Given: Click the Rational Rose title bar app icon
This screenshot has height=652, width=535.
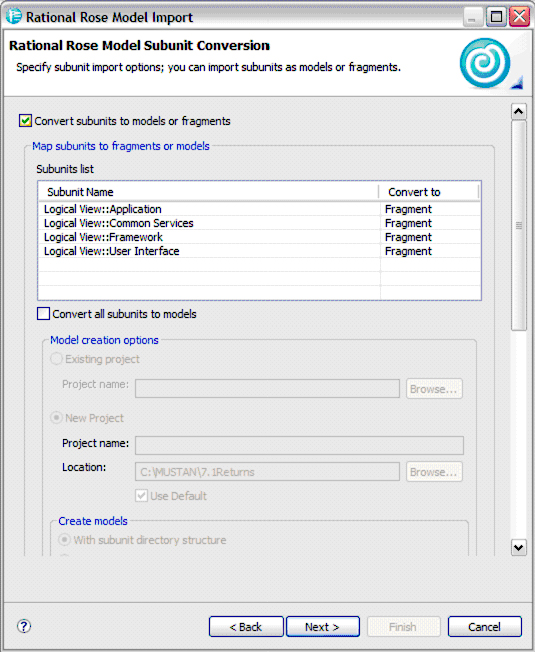Looking at the screenshot, I should (13, 16).
